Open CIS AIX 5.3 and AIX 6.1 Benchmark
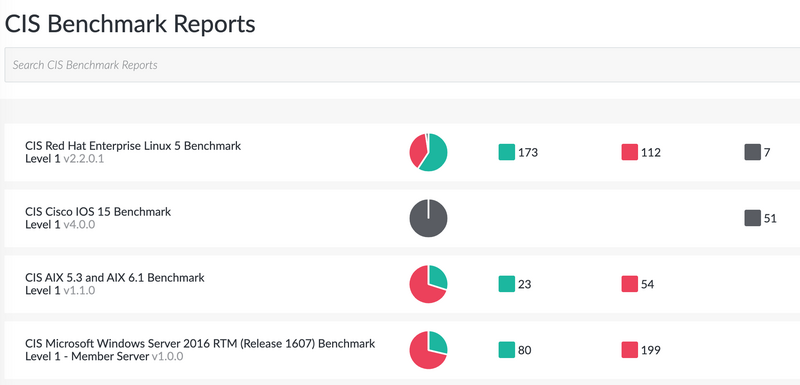800x385 pixels. tap(115, 278)
